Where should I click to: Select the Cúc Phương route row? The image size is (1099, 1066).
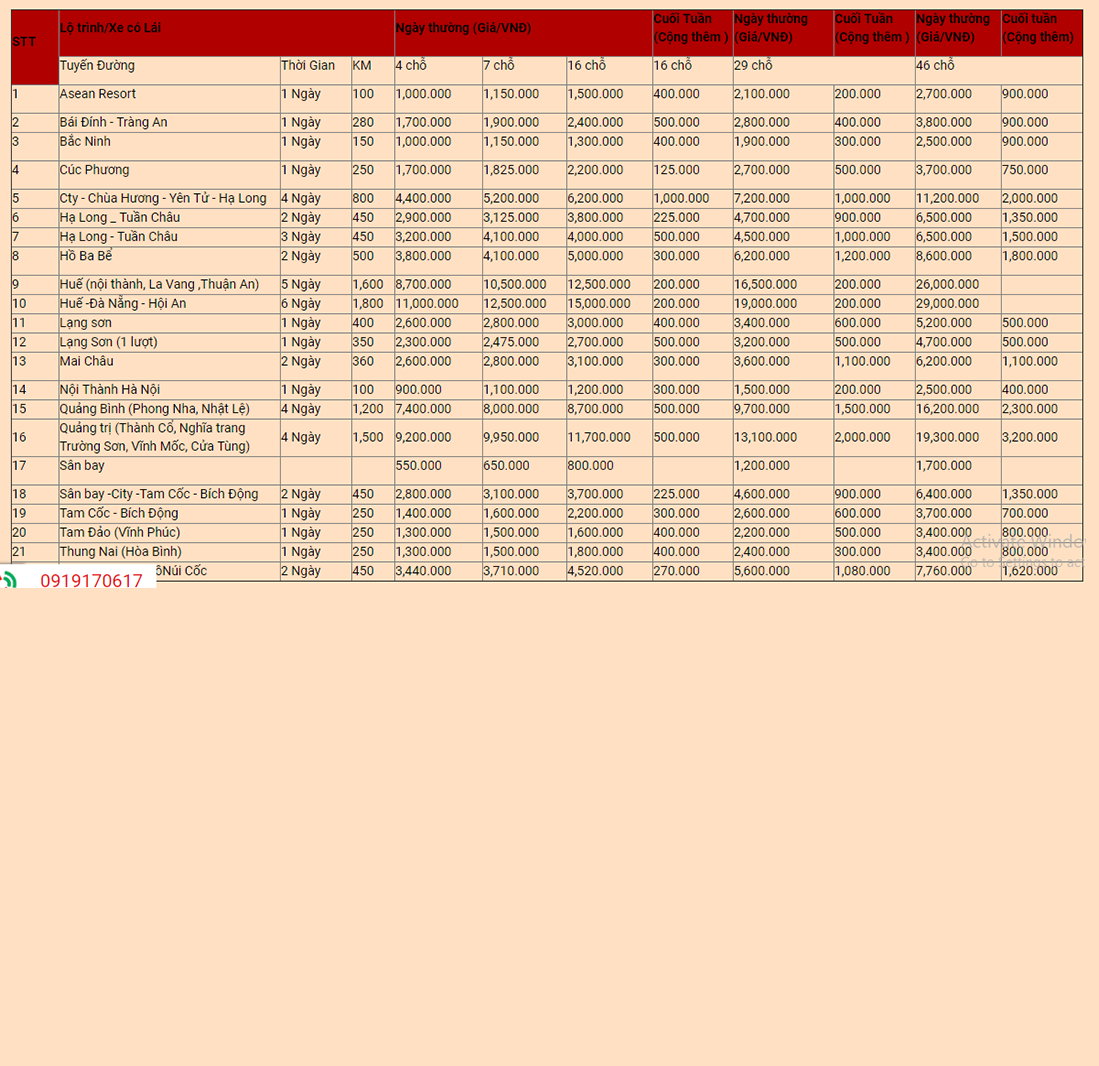tap(94, 170)
